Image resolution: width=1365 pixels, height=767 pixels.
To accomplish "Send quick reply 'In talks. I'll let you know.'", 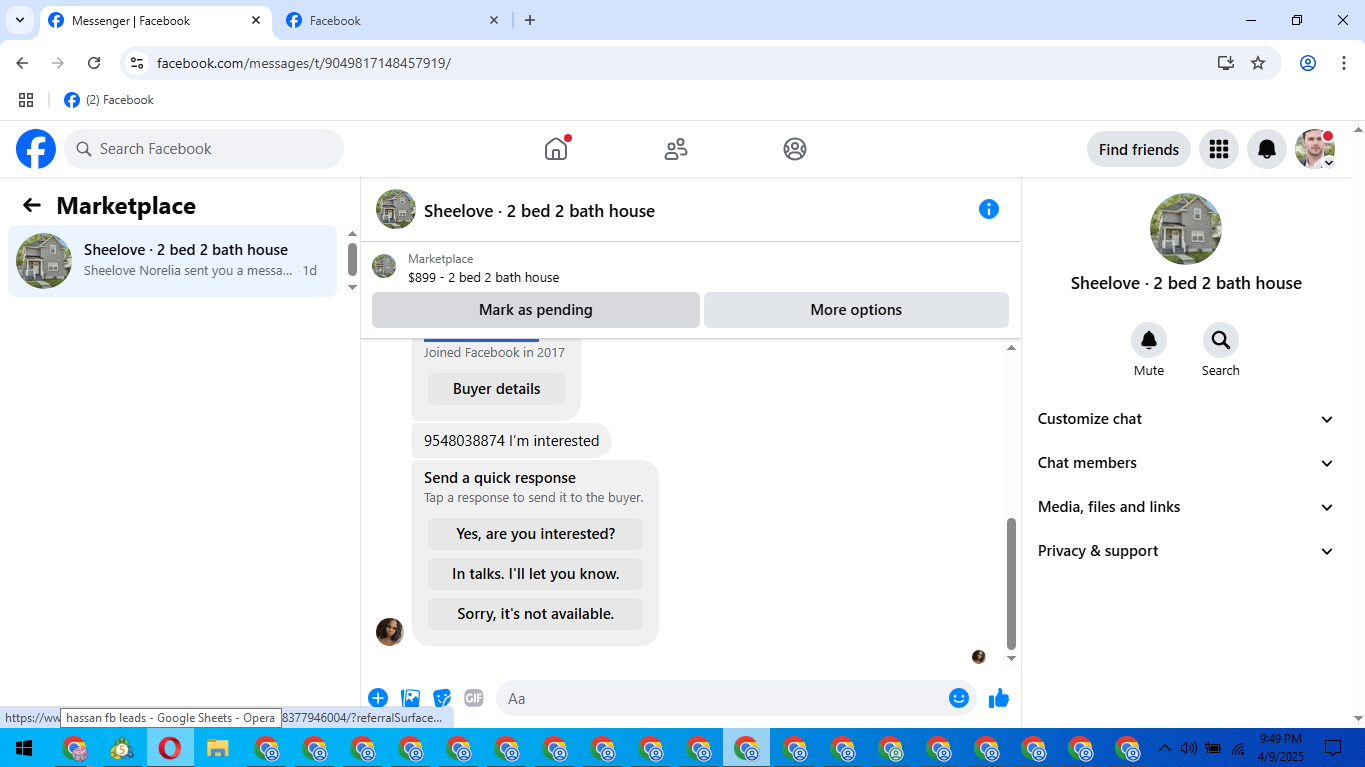I will [535, 574].
